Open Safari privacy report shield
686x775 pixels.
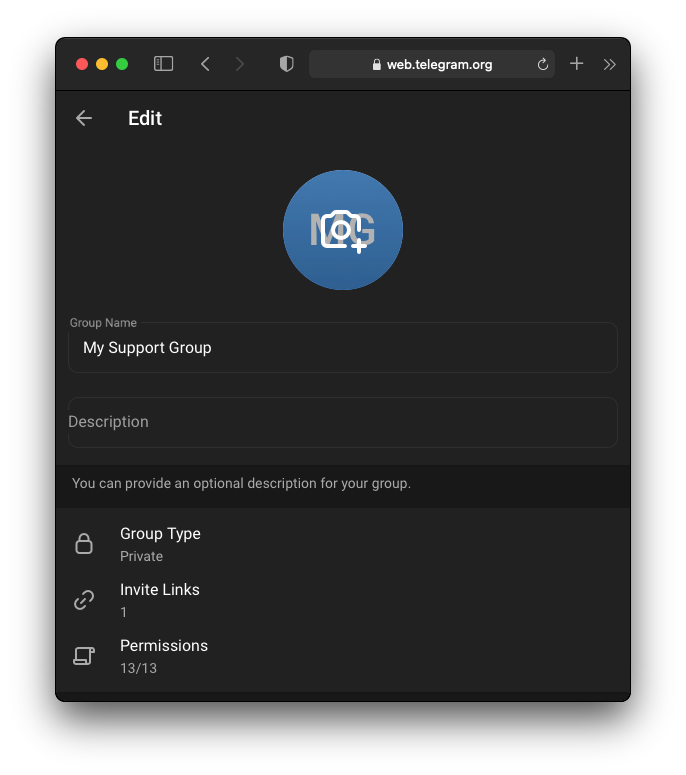click(287, 64)
